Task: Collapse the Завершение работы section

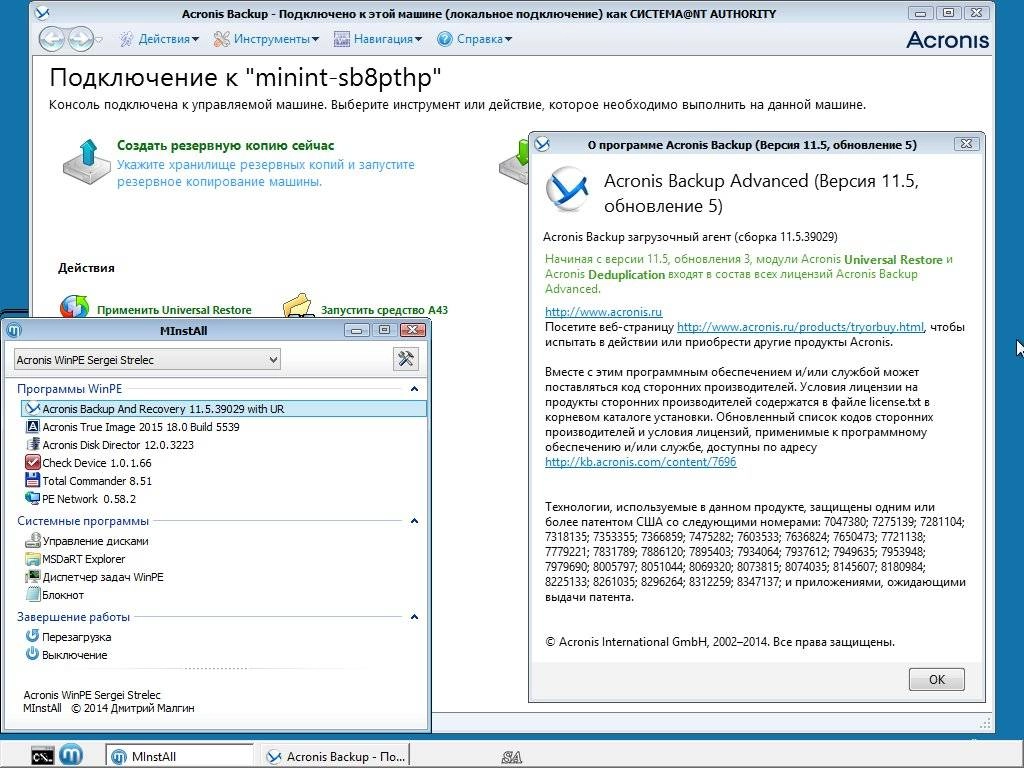Action: click(414, 616)
